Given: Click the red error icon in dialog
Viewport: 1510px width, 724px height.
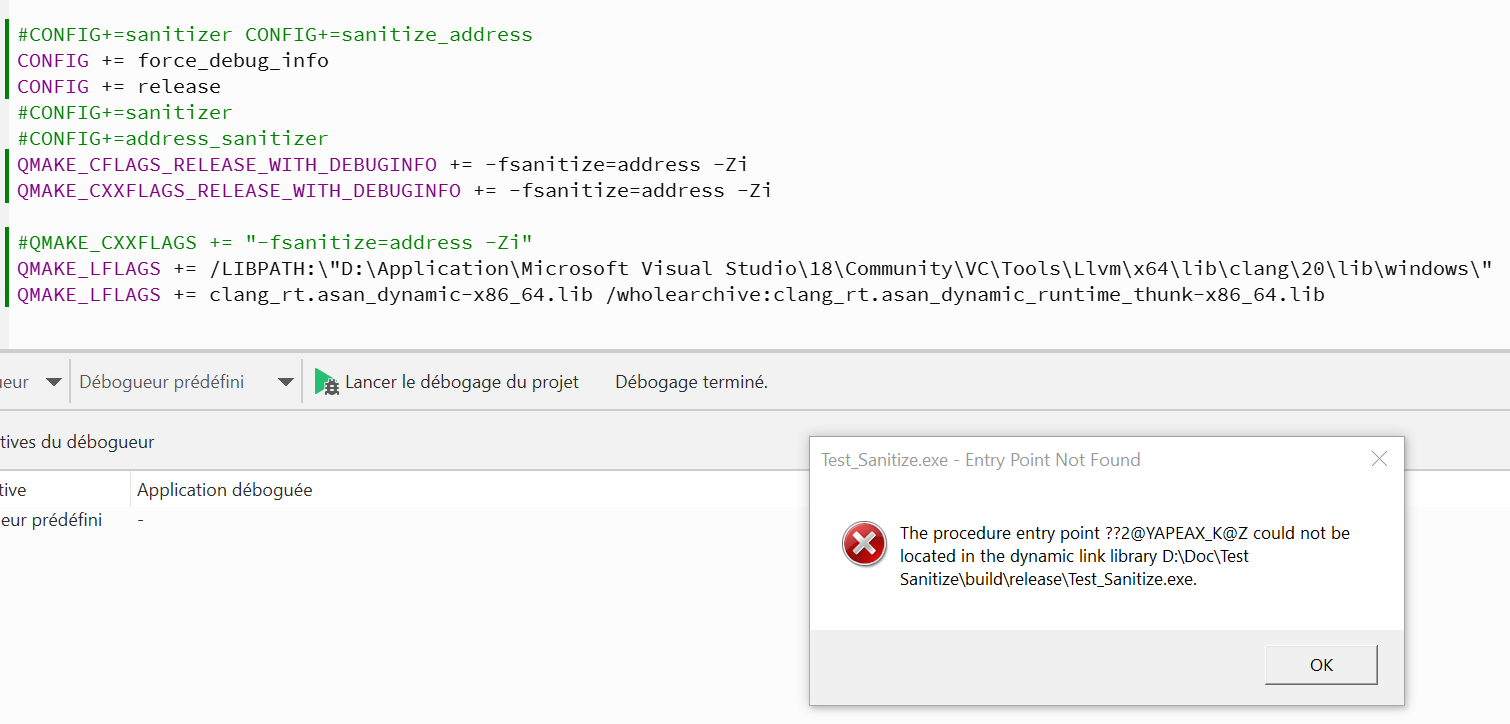Looking at the screenshot, I should (863, 544).
